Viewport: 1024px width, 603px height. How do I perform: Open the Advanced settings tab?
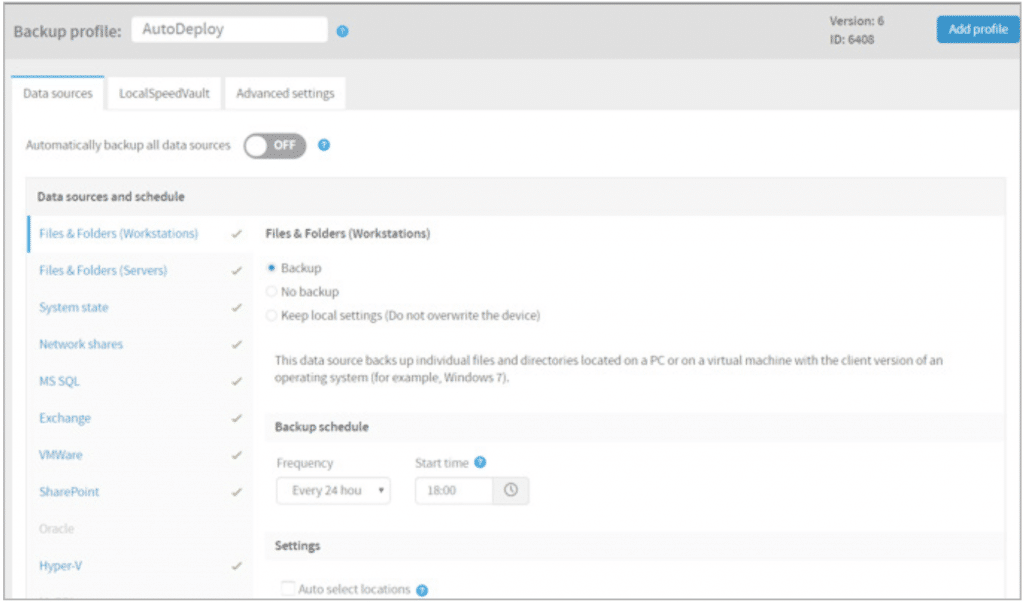pyautogui.click(x=285, y=94)
